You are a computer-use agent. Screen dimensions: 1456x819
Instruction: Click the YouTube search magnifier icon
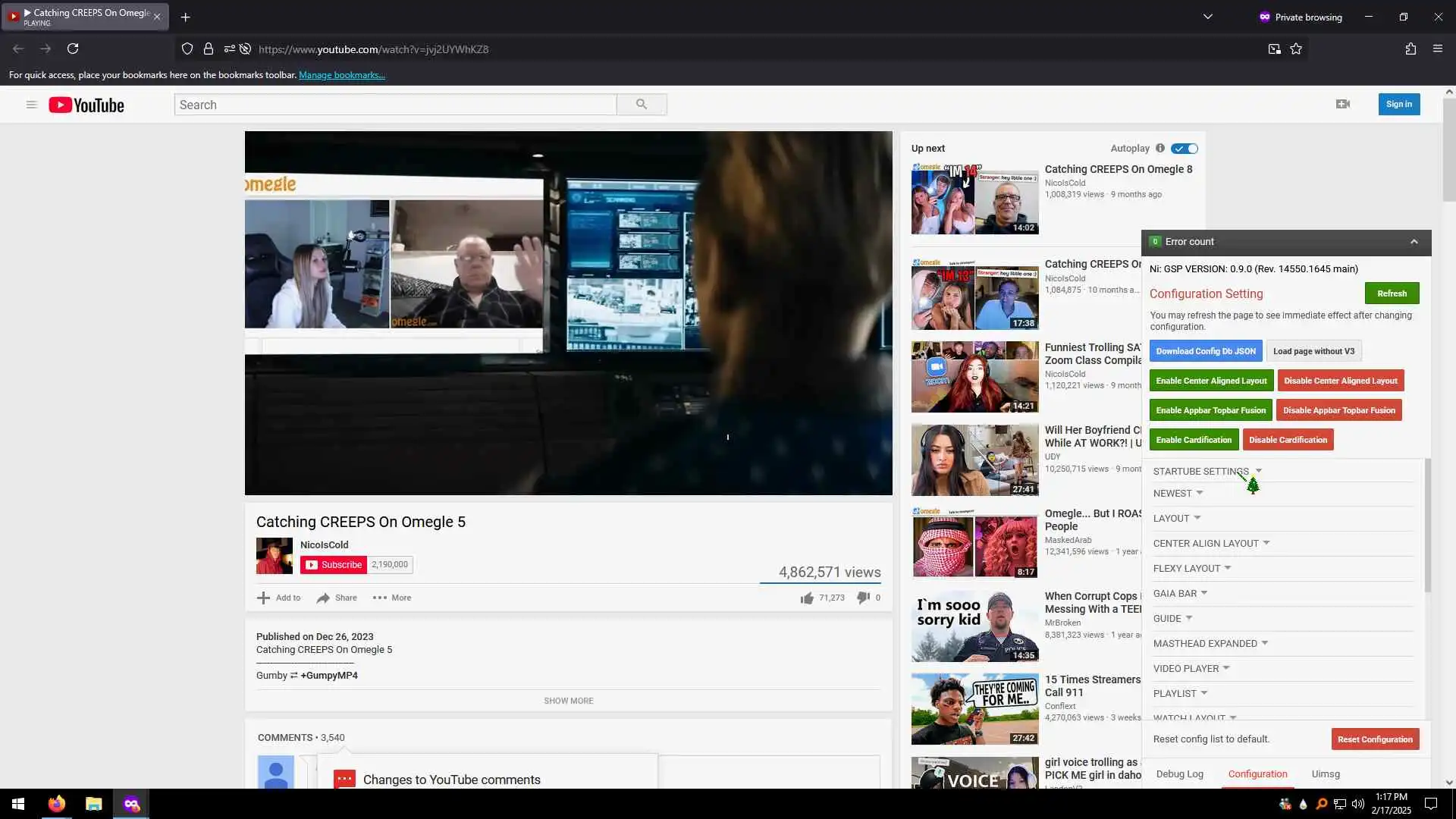click(642, 105)
